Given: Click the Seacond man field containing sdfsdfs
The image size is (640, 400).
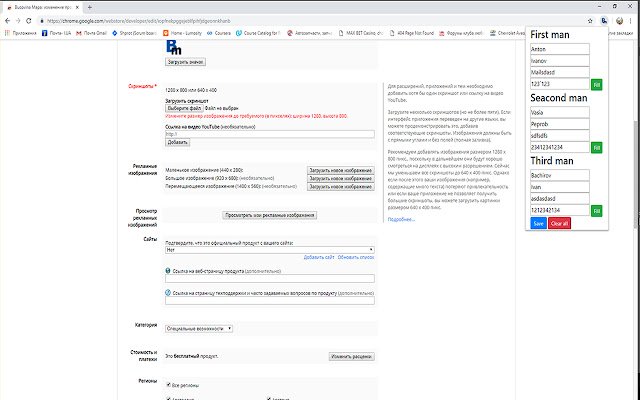Looking at the screenshot, I should (x=560, y=136).
